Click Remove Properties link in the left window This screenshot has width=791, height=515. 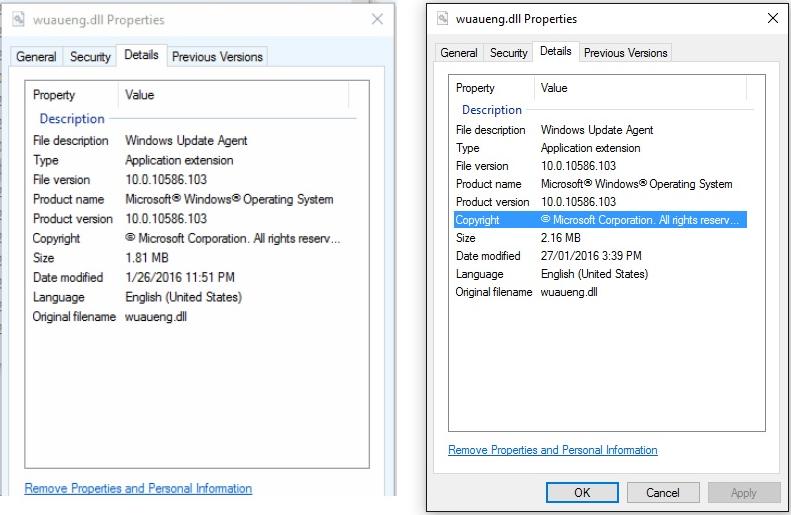click(x=138, y=488)
